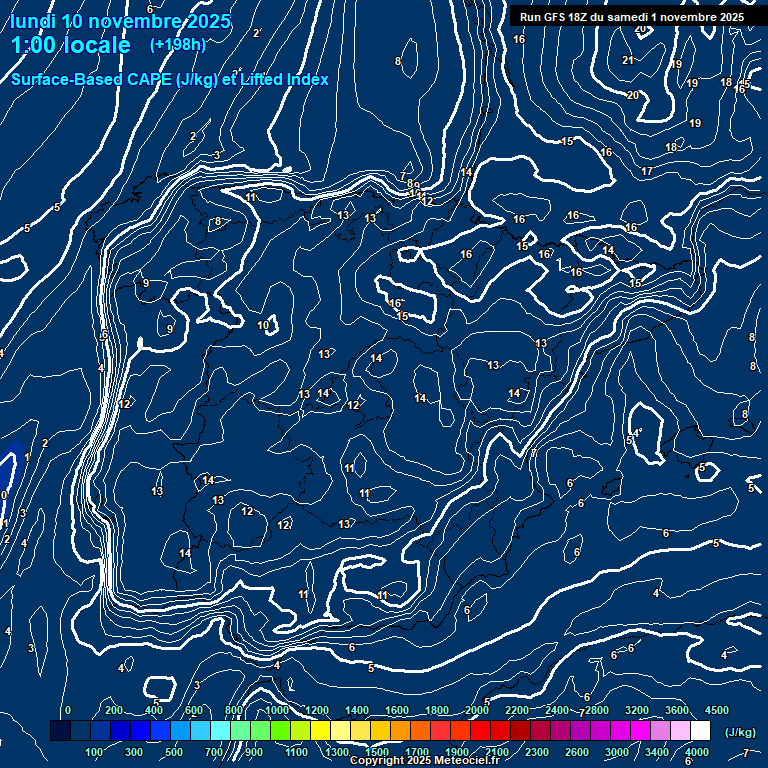The image size is (768, 768).
Task: Click the "1:00 locale" time label
Action: pos(70,46)
